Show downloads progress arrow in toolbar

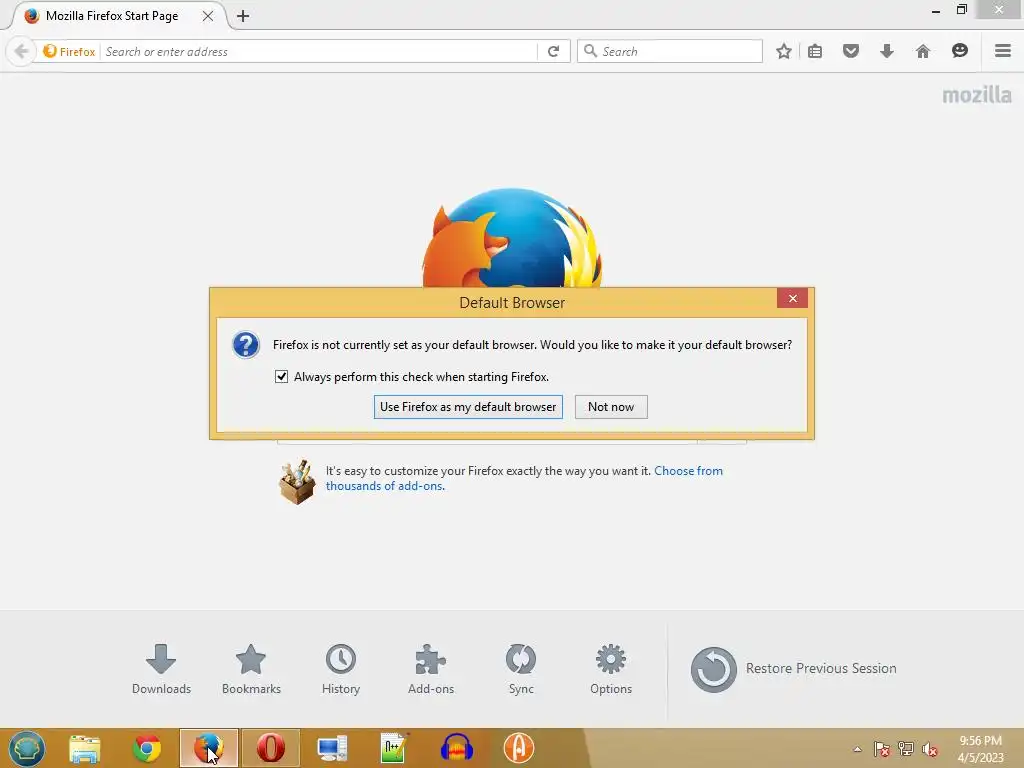coord(886,51)
